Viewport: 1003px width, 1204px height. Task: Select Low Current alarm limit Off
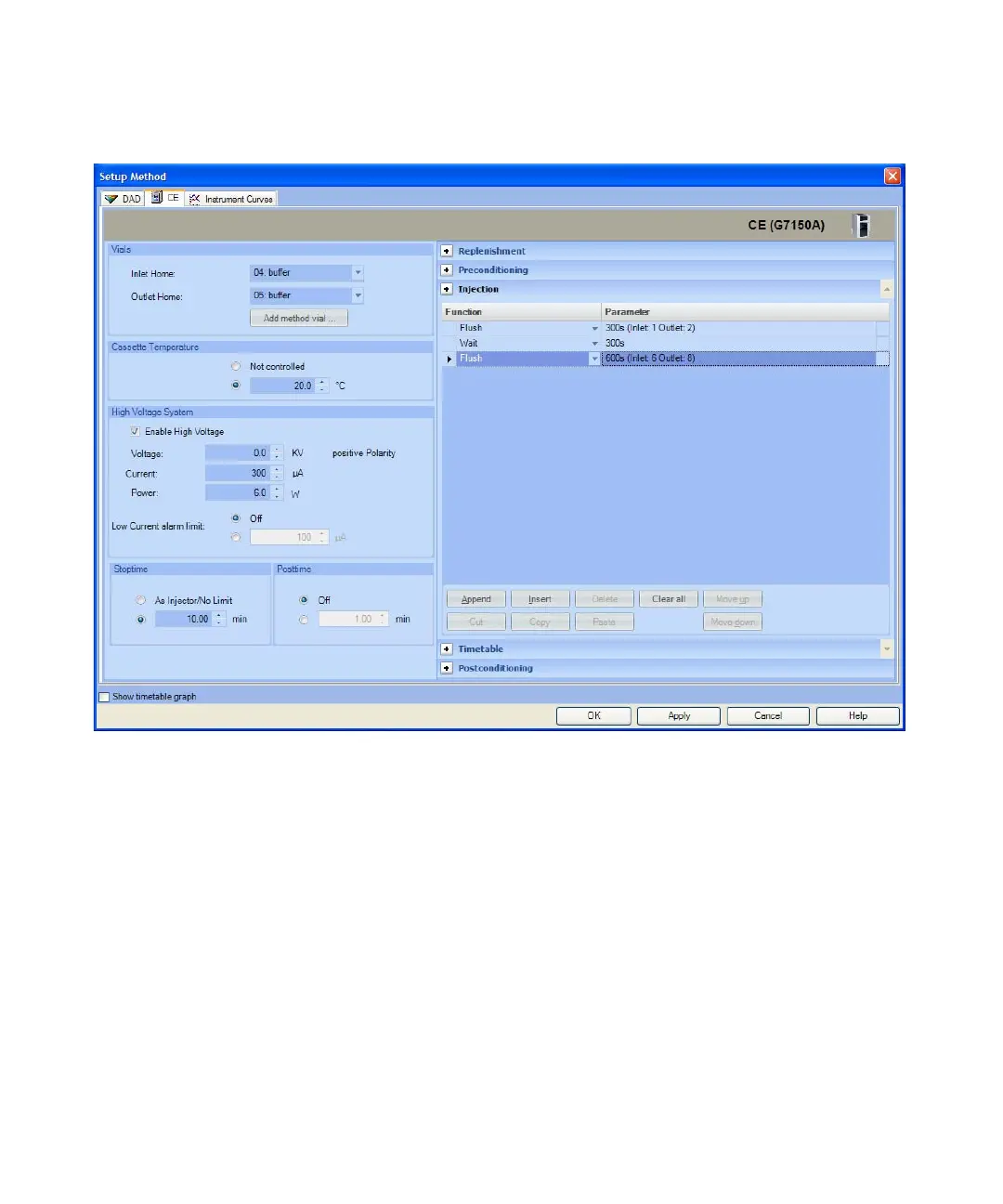(x=236, y=518)
